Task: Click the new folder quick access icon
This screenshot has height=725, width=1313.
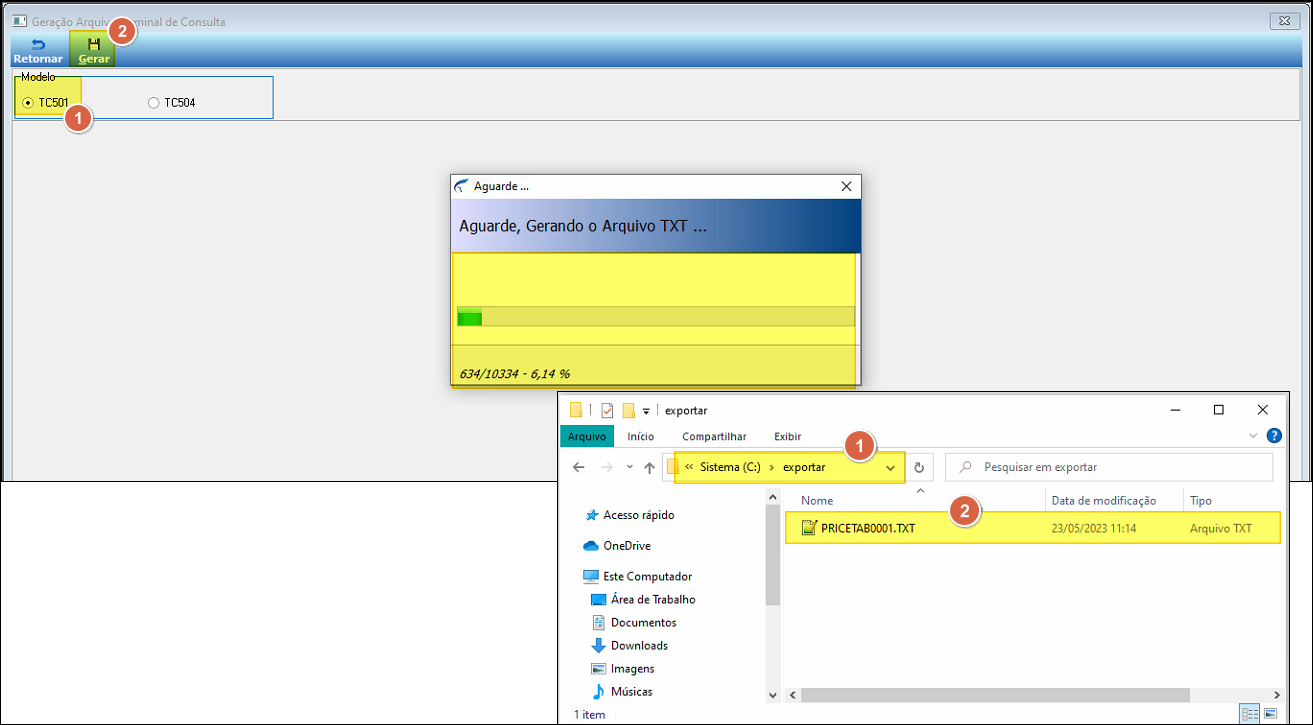Action: (x=629, y=410)
